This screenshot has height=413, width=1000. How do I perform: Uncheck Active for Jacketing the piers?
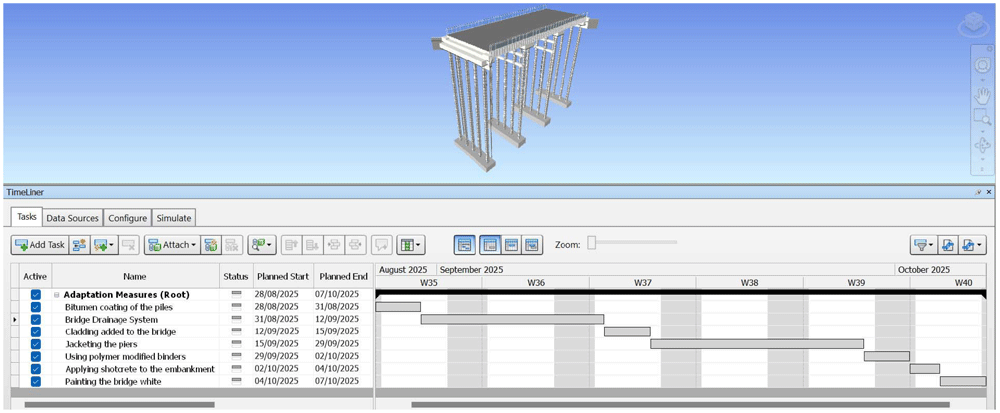tap(36, 344)
